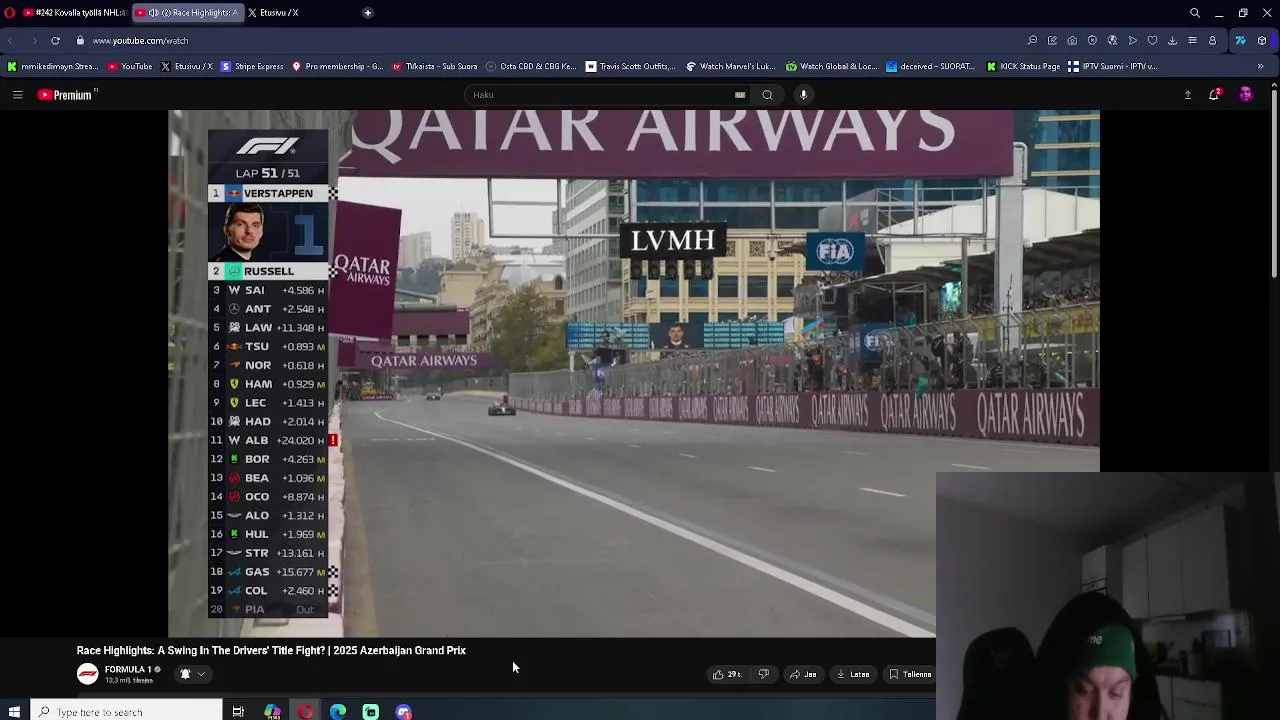Open YouTube notifications bell
Viewport: 1280px width, 720px height.
[x=1214, y=95]
